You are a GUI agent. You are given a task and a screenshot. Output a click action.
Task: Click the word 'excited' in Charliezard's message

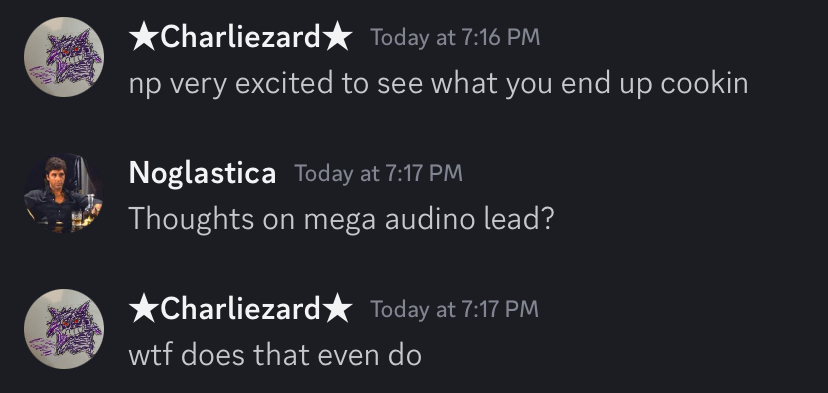pyautogui.click(x=284, y=83)
